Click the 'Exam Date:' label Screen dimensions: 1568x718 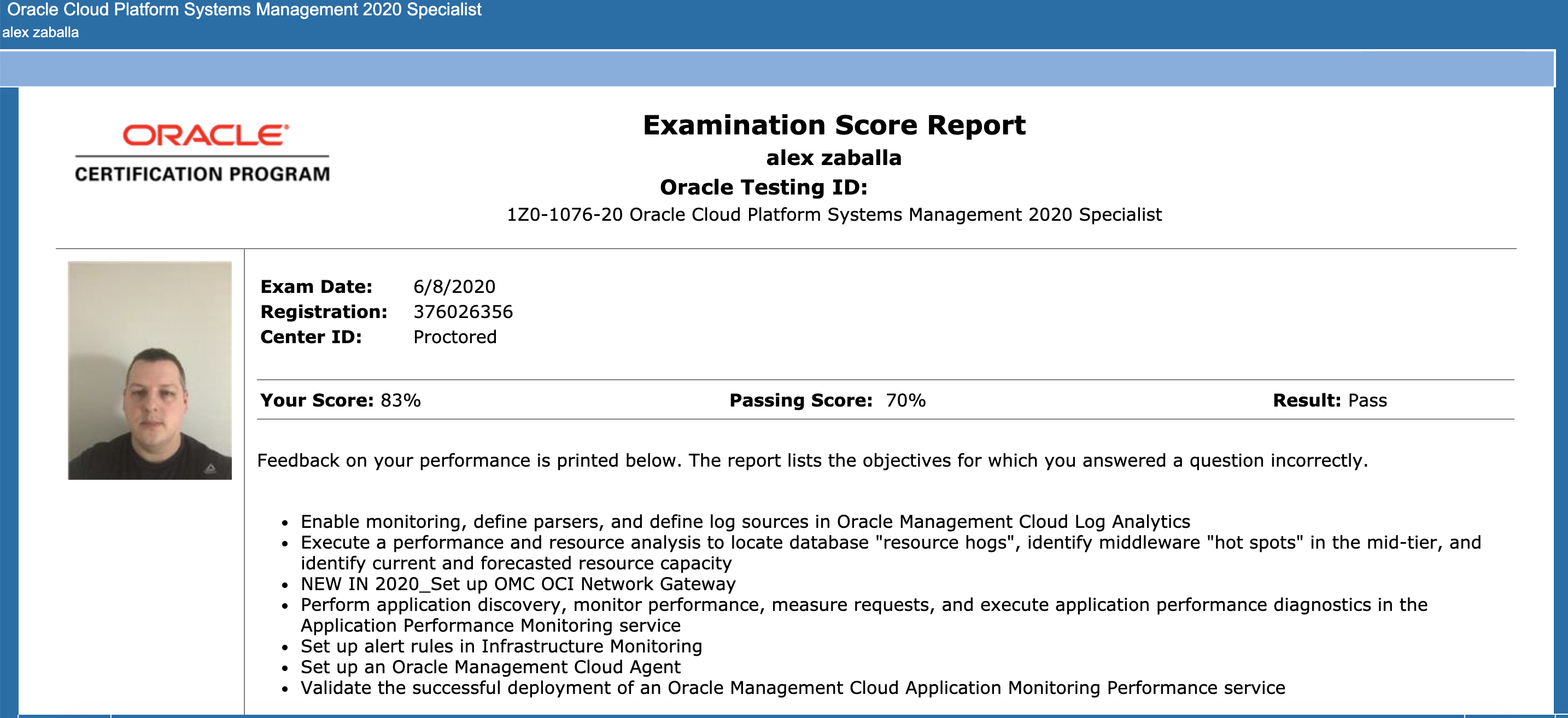316,286
